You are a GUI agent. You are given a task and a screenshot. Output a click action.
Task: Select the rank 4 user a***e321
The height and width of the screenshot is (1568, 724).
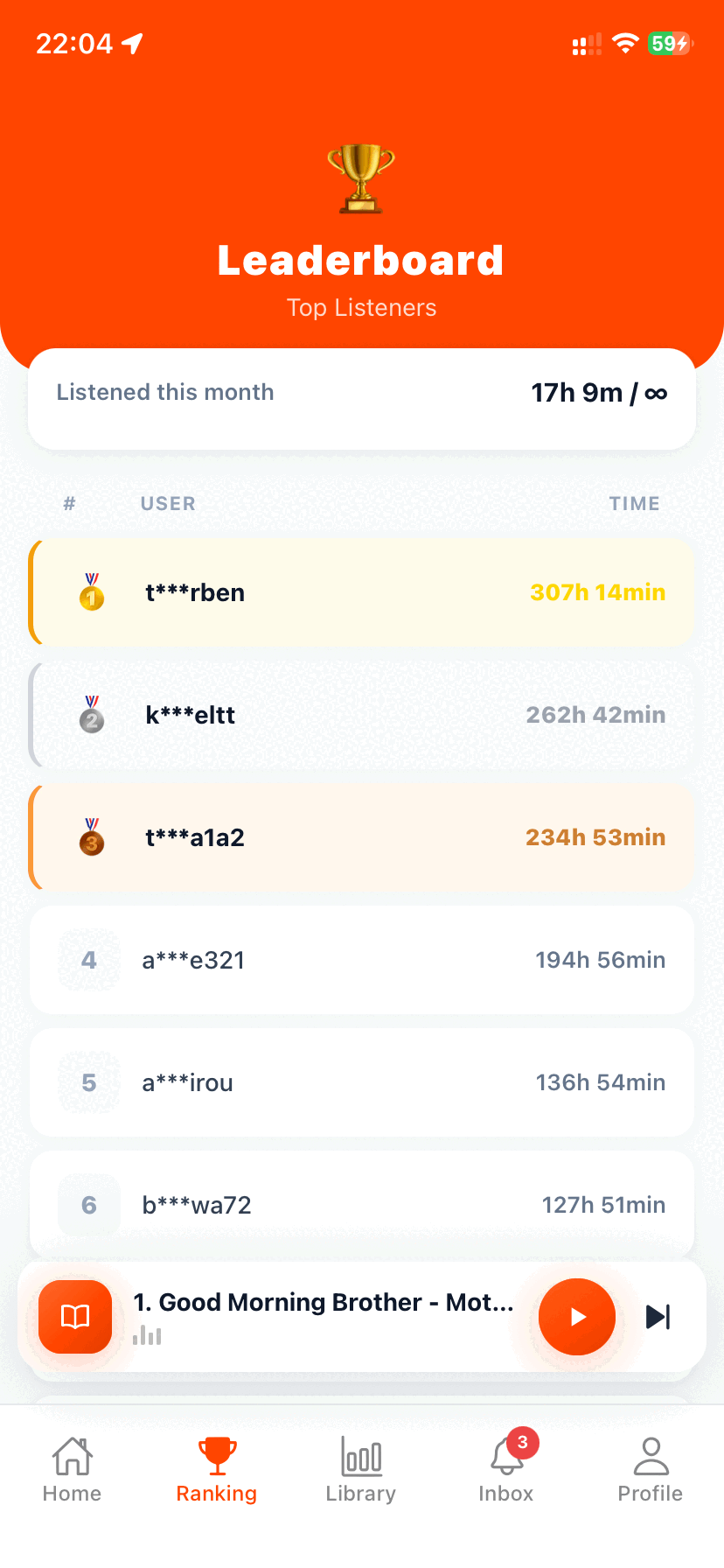(x=362, y=960)
